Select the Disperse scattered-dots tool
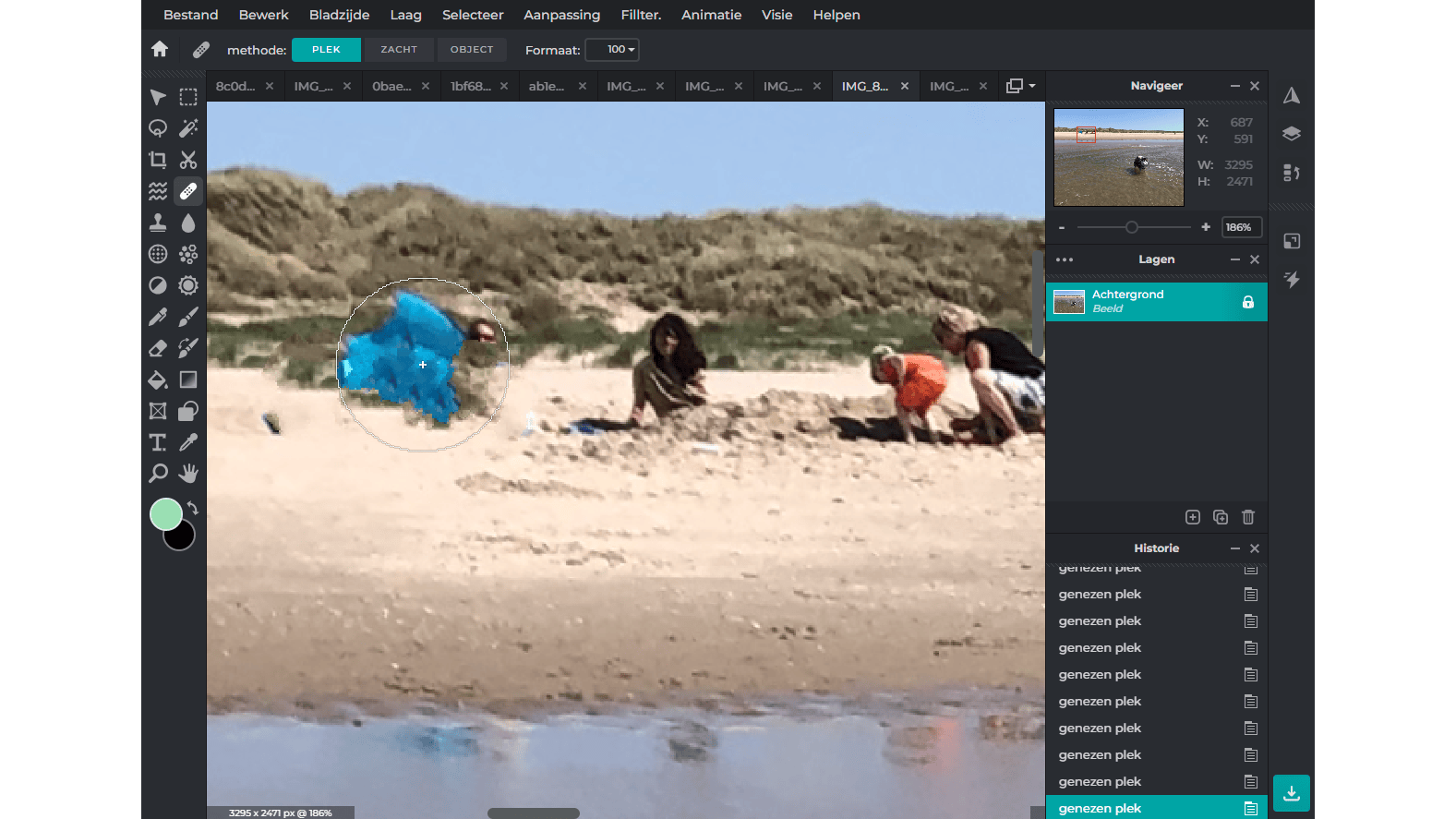The width and height of the screenshot is (1456, 819). (x=188, y=254)
